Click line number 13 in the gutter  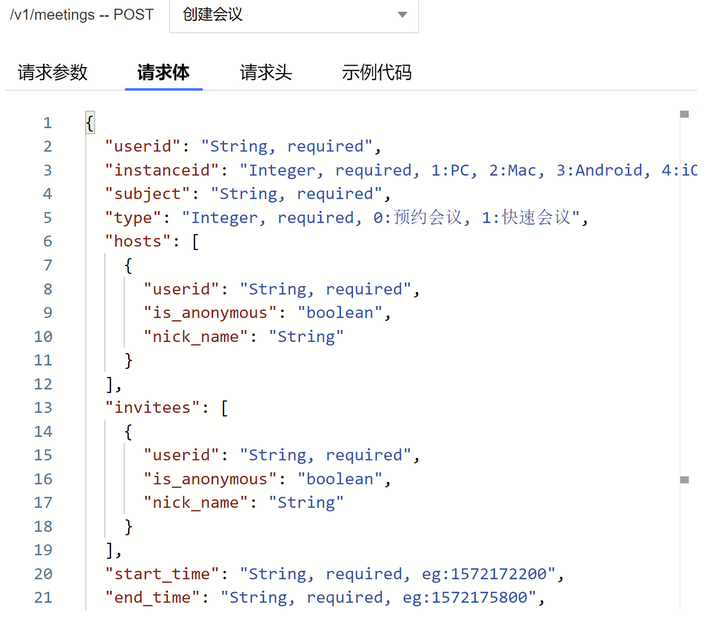click(43, 407)
